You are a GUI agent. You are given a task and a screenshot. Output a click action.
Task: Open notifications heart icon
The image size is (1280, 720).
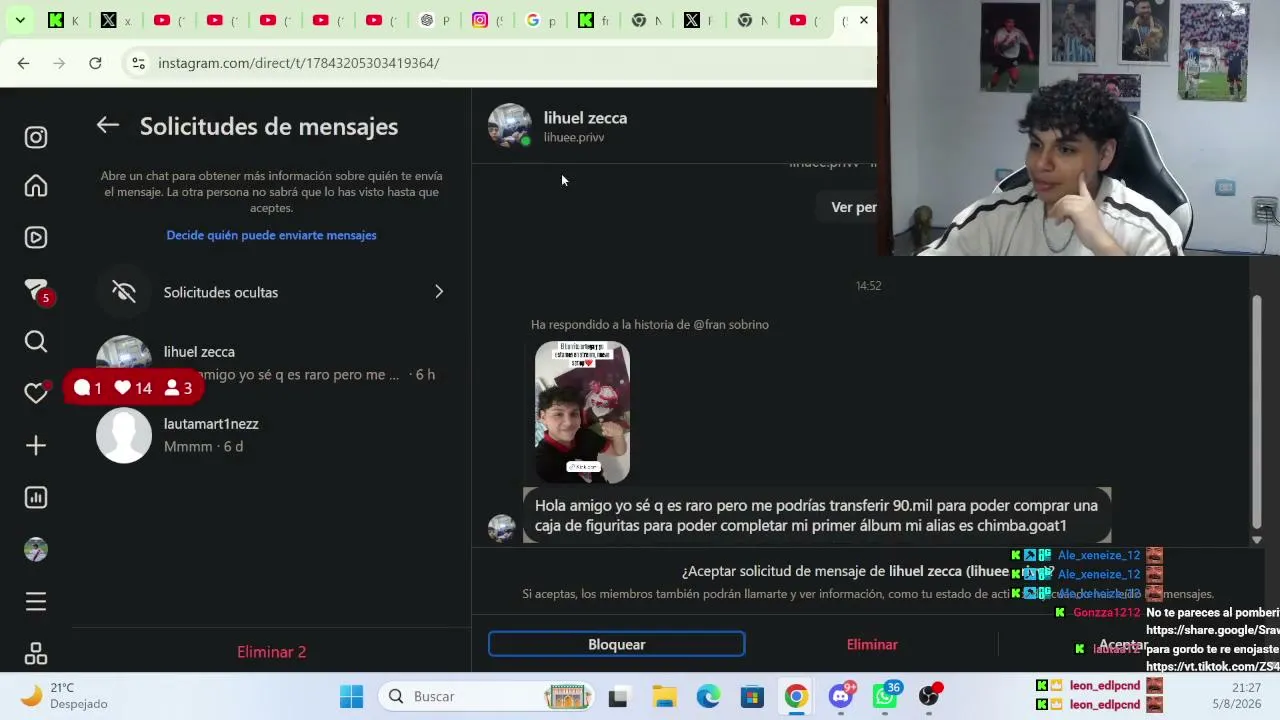[36, 394]
